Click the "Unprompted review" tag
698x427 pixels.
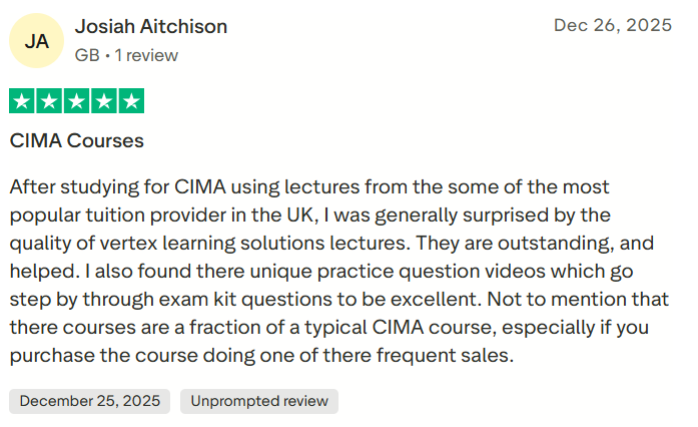(x=259, y=401)
